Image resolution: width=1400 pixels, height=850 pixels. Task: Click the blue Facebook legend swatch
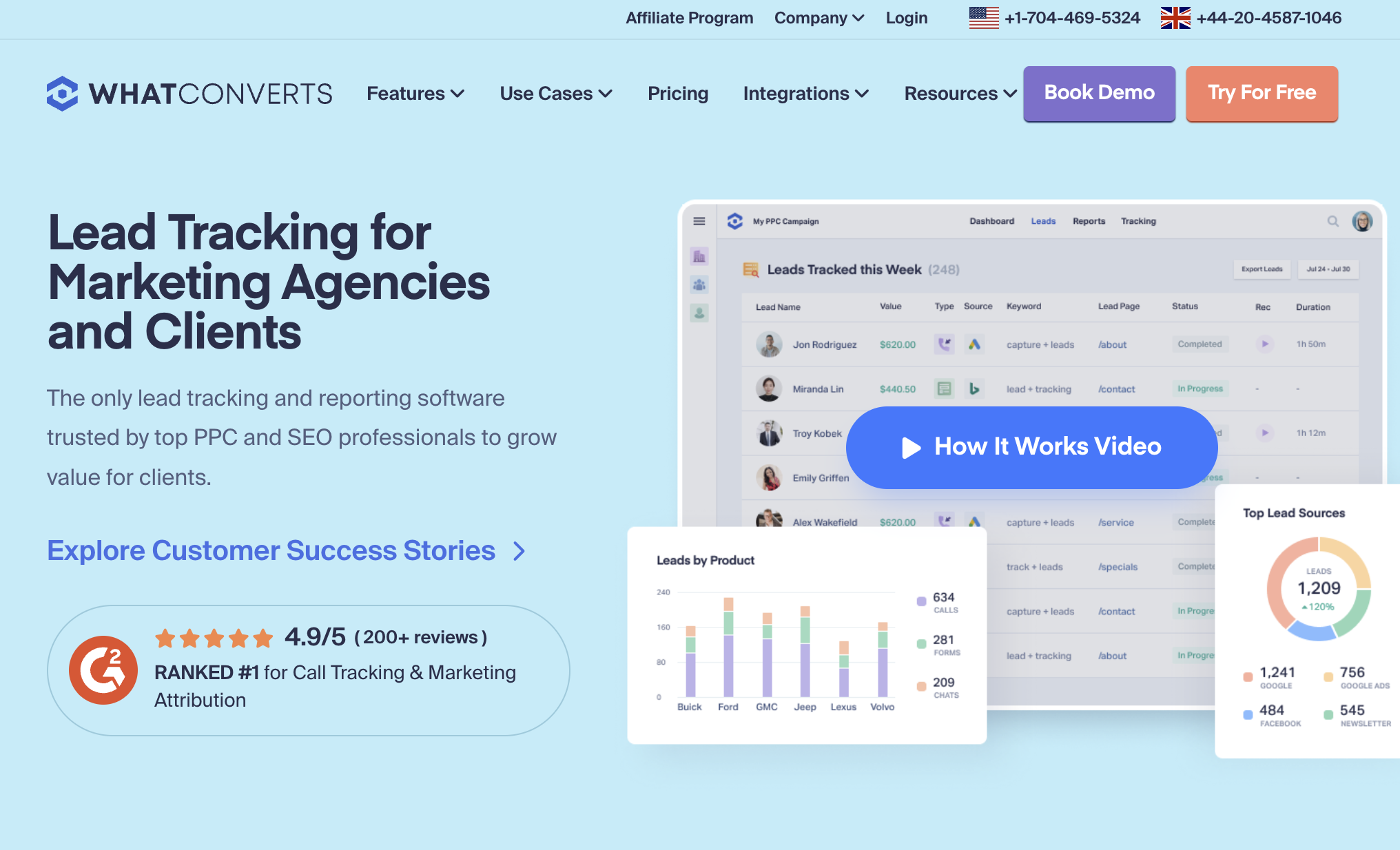point(1248,714)
